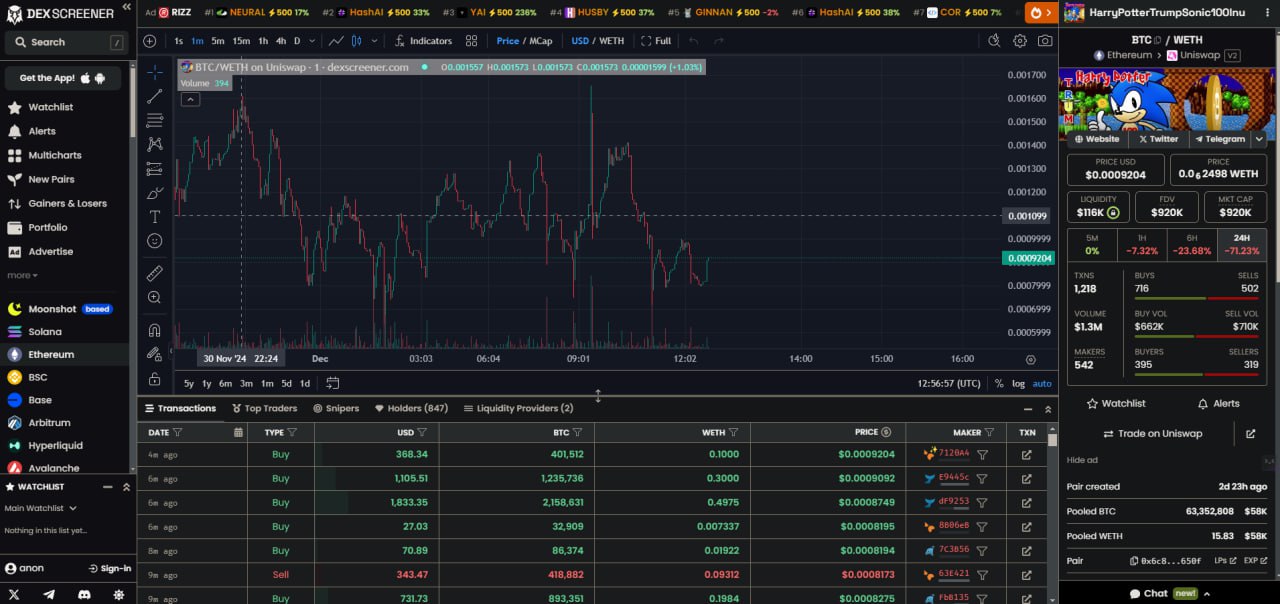Select the ruler measure tool
This screenshot has height=604, width=1280.
[154, 273]
